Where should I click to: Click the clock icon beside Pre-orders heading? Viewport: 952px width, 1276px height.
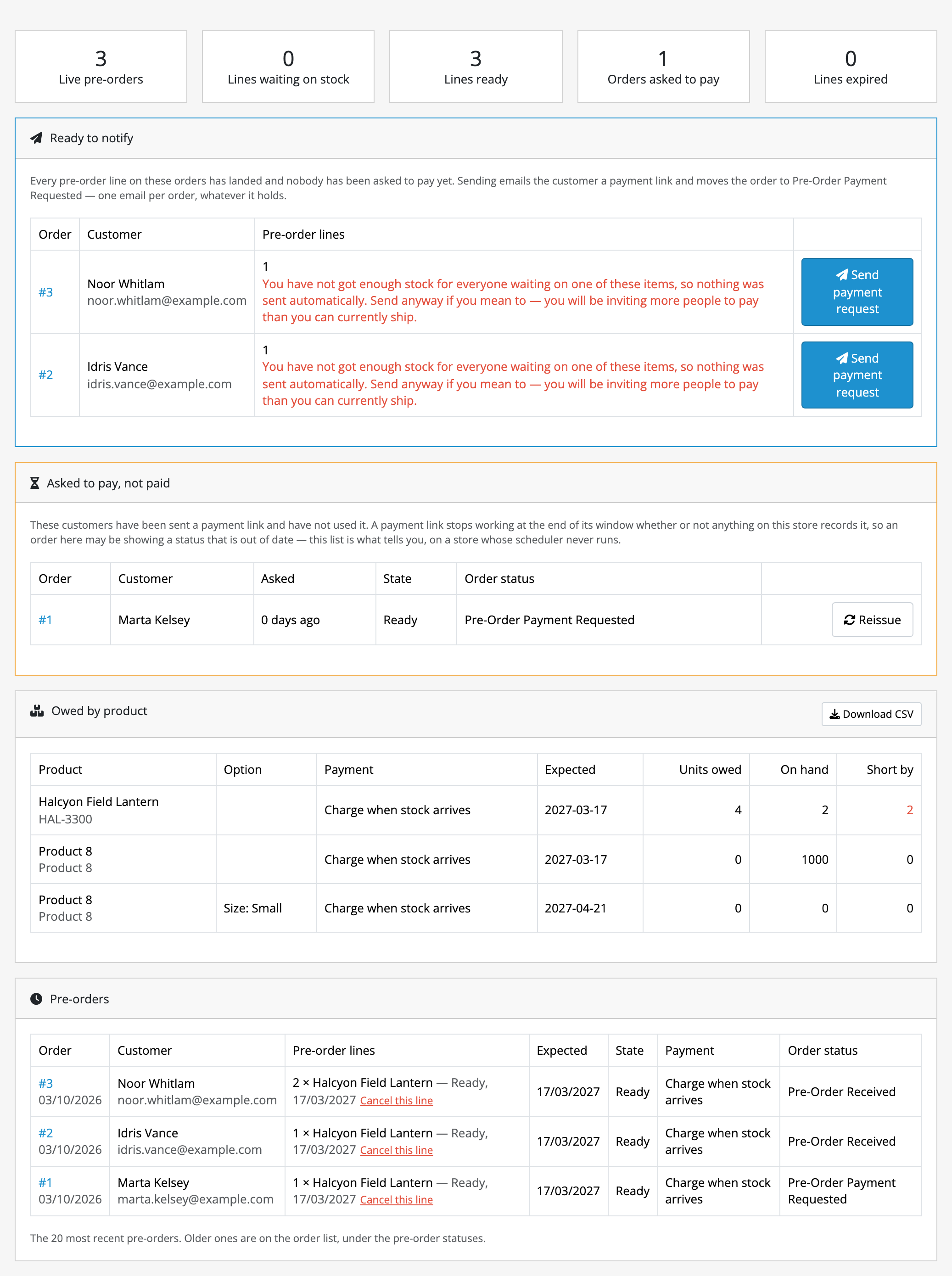coord(36,999)
